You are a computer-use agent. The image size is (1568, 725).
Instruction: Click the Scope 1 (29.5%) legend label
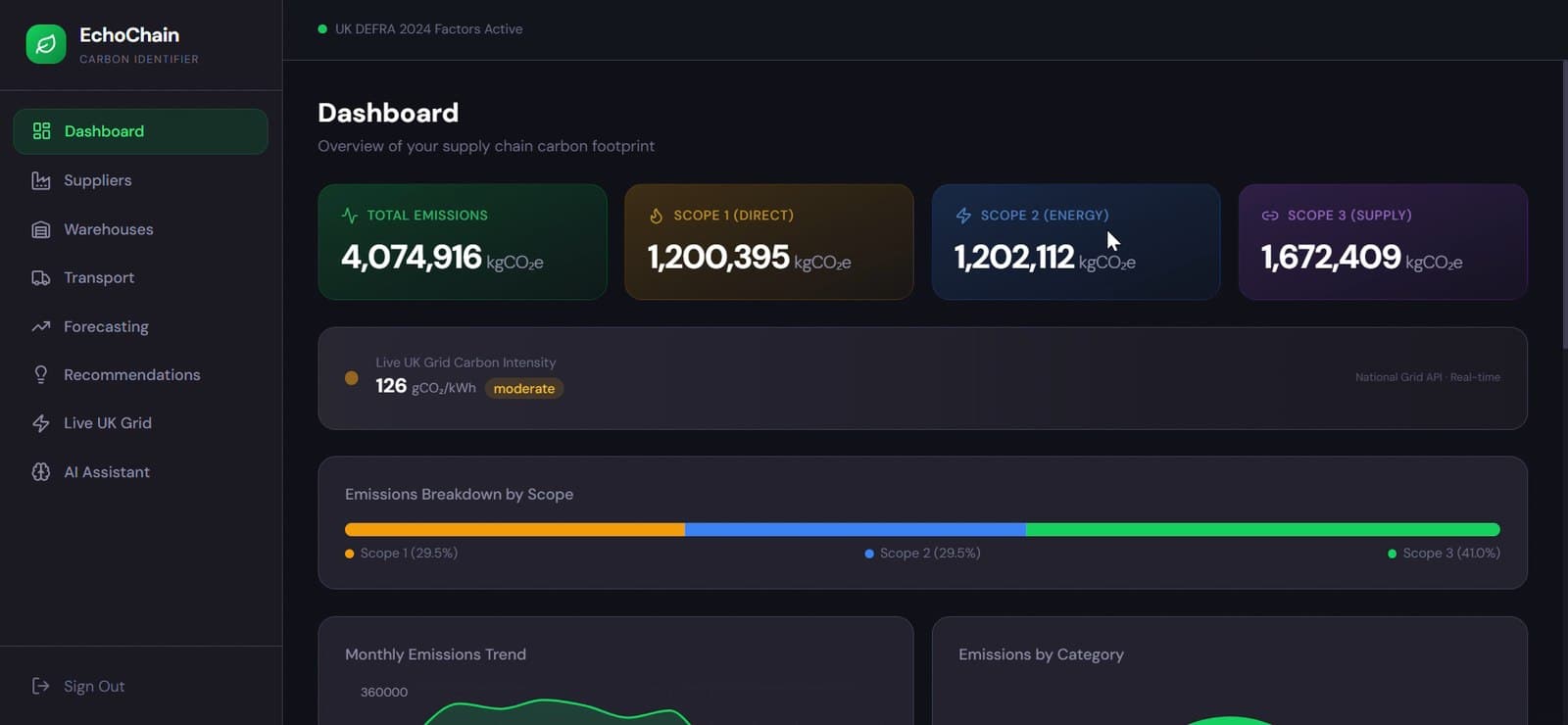click(409, 554)
